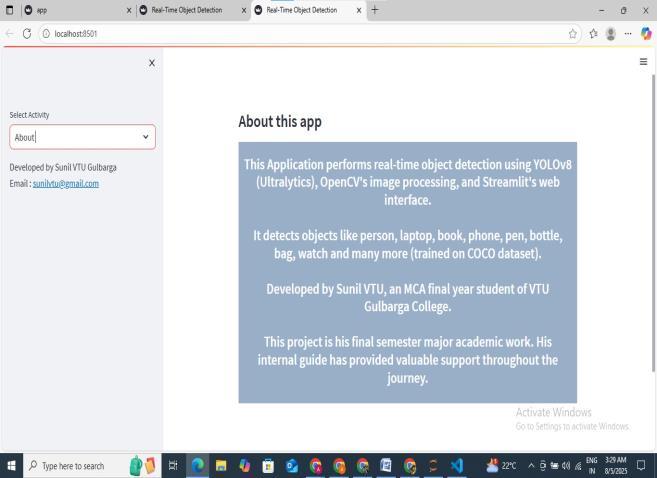Close the active Real-Time Object Detection tab
Screen dimensions: 657x478
click(x=359, y=10)
